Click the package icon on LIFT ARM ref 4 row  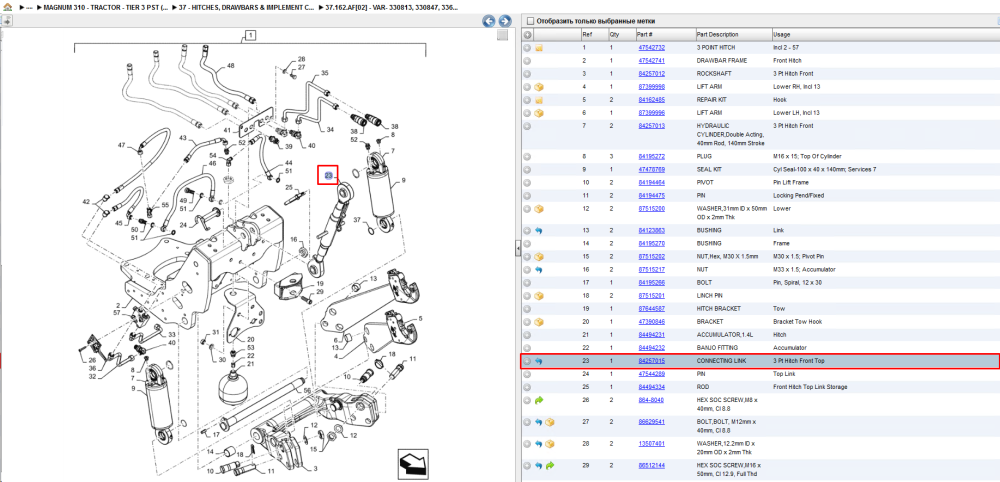coord(539,87)
